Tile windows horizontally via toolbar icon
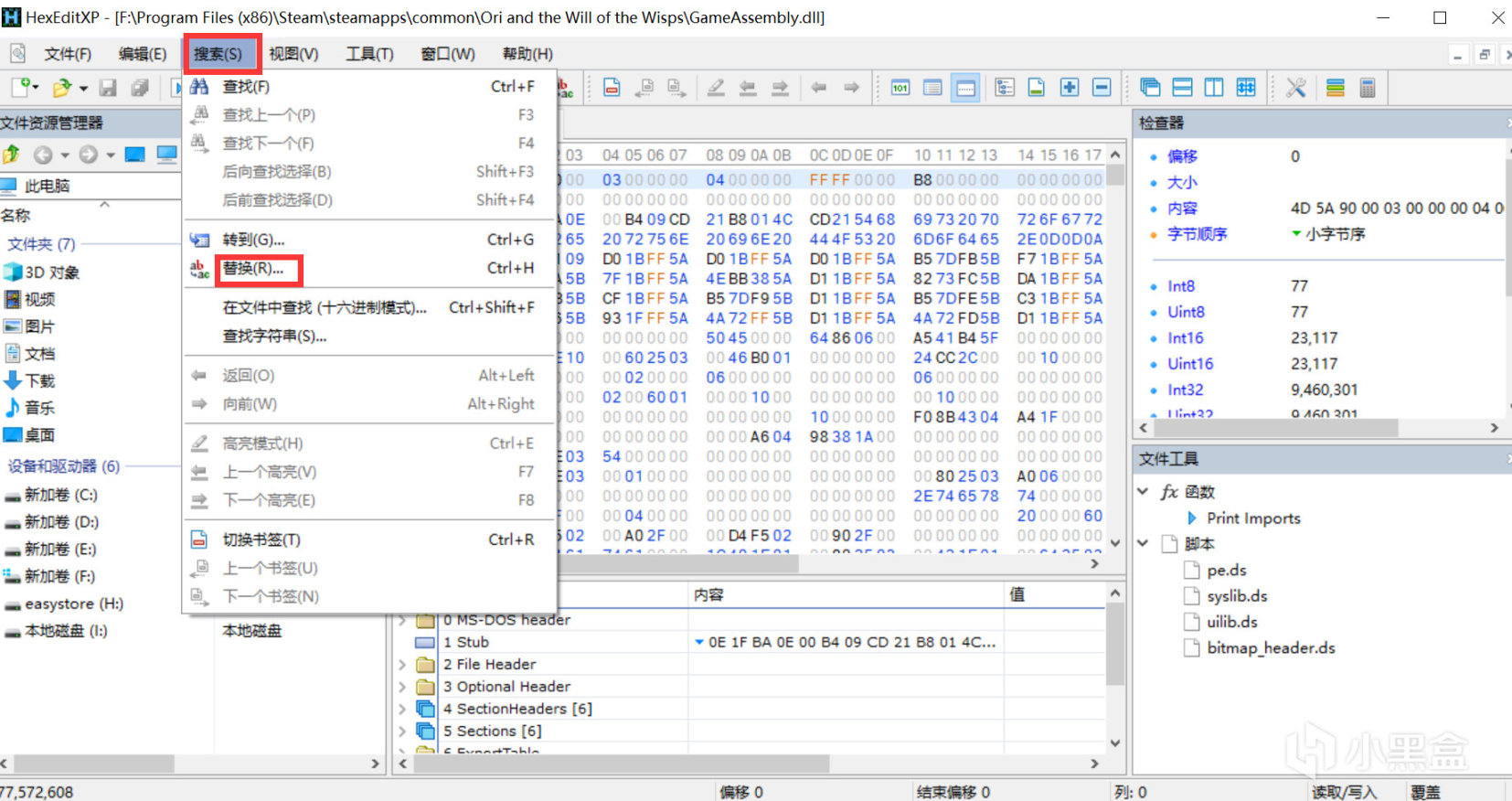 [1182, 88]
